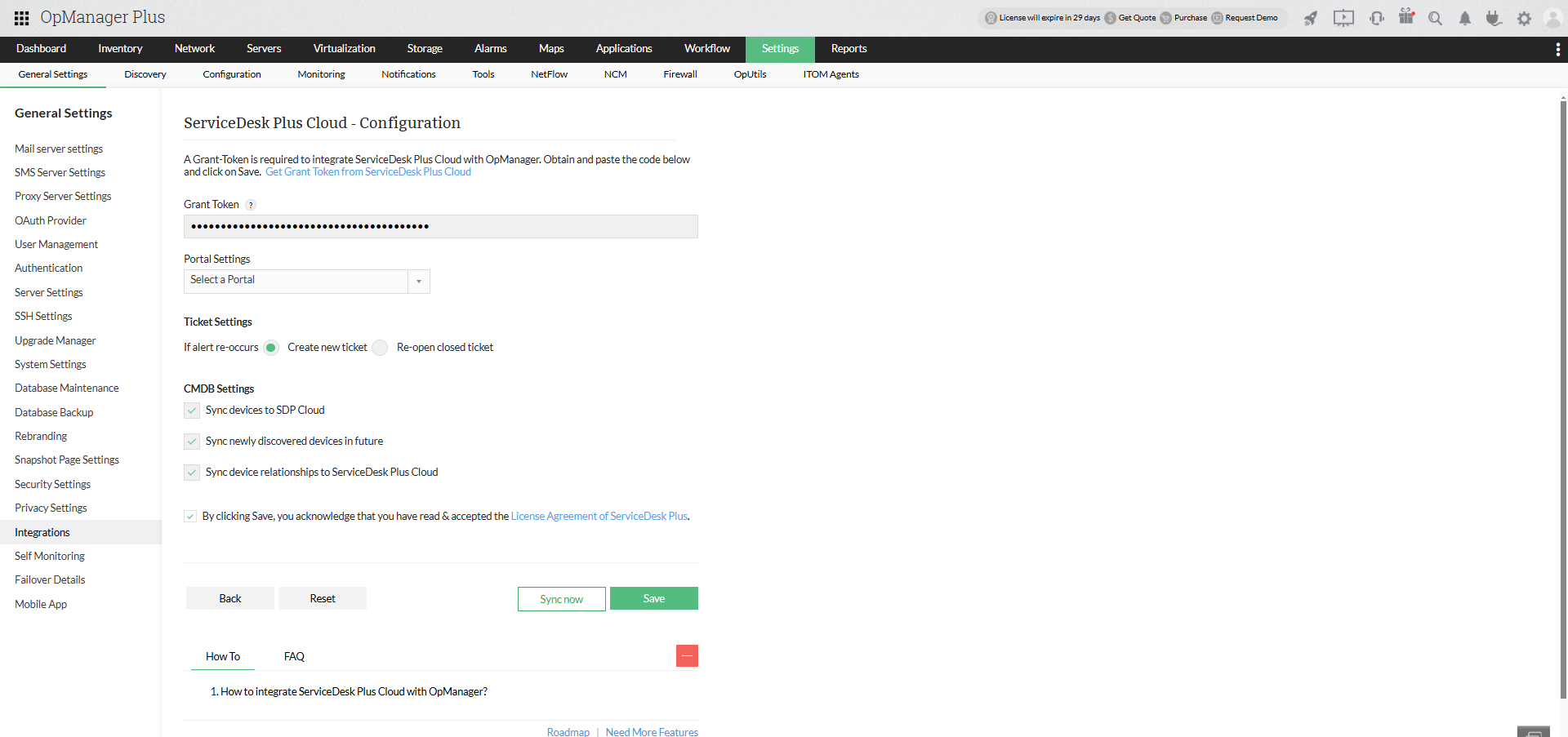Image resolution: width=1568 pixels, height=737 pixels.
Task: Open the three-dot overflow menu
Action: tap(1557, 50)
